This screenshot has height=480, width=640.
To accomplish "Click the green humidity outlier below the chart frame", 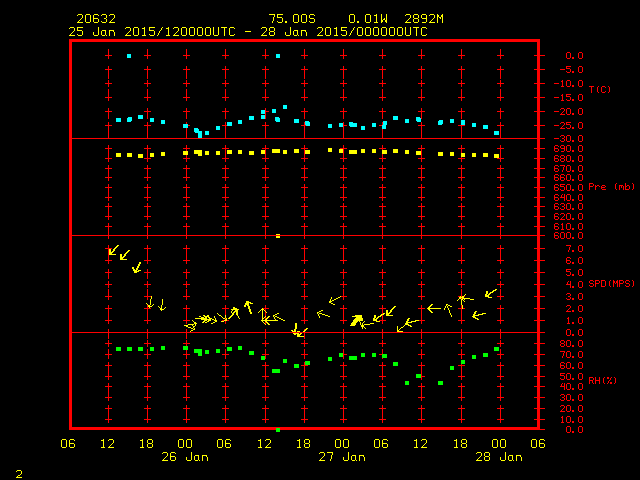I will [278, 430].
